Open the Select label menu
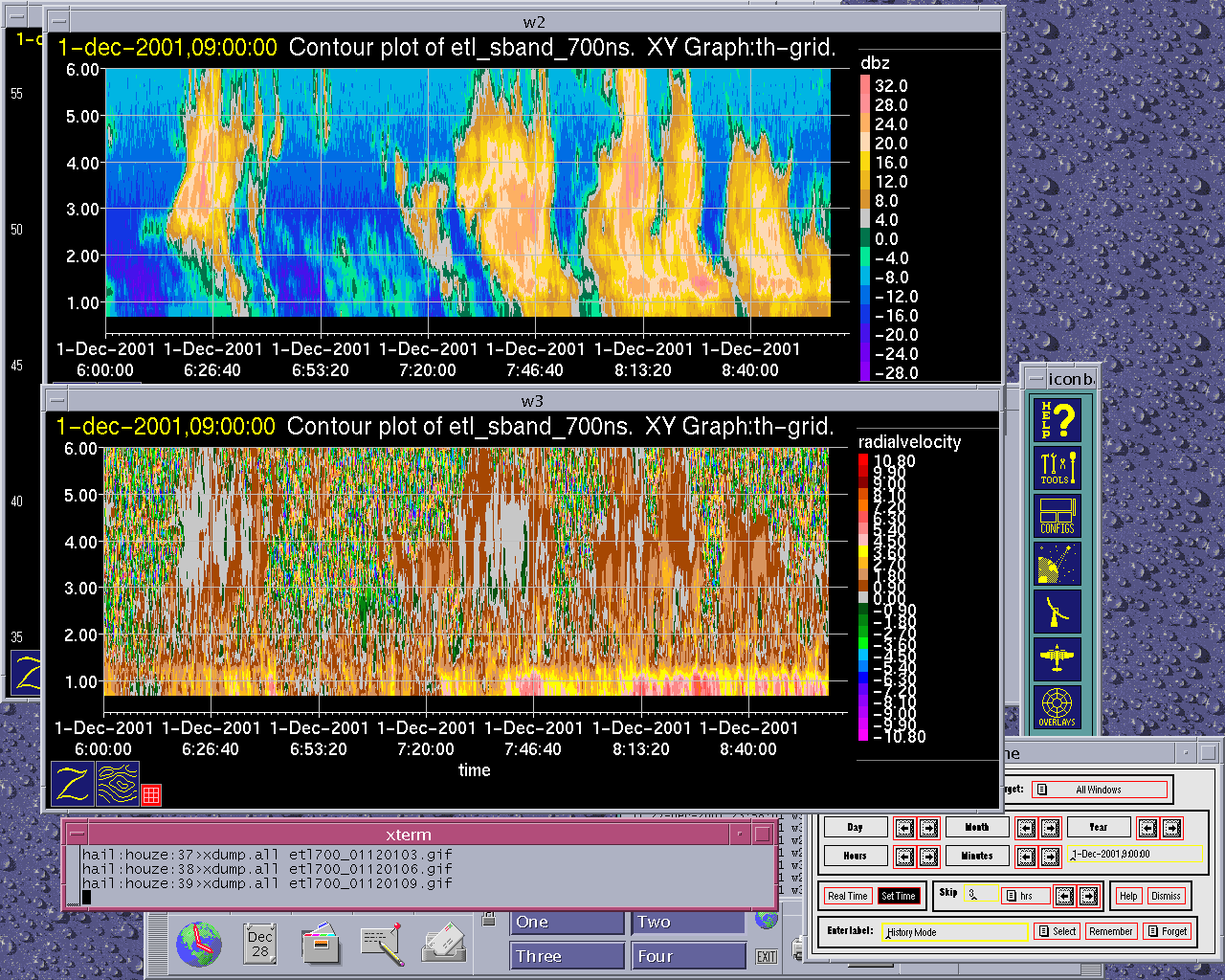 coord(1057,931)
